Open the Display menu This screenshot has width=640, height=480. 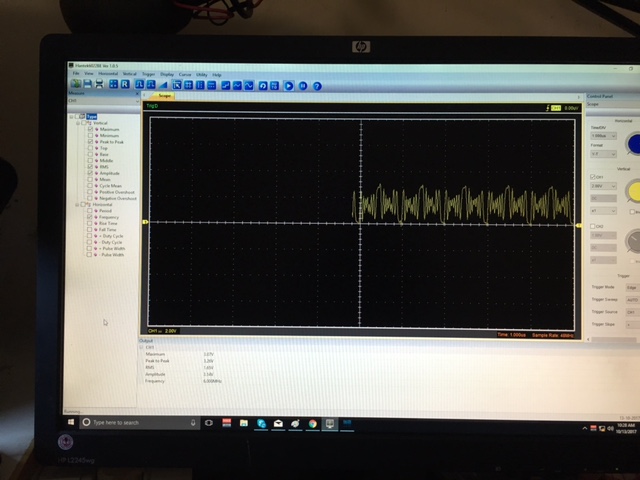point(167,74)
